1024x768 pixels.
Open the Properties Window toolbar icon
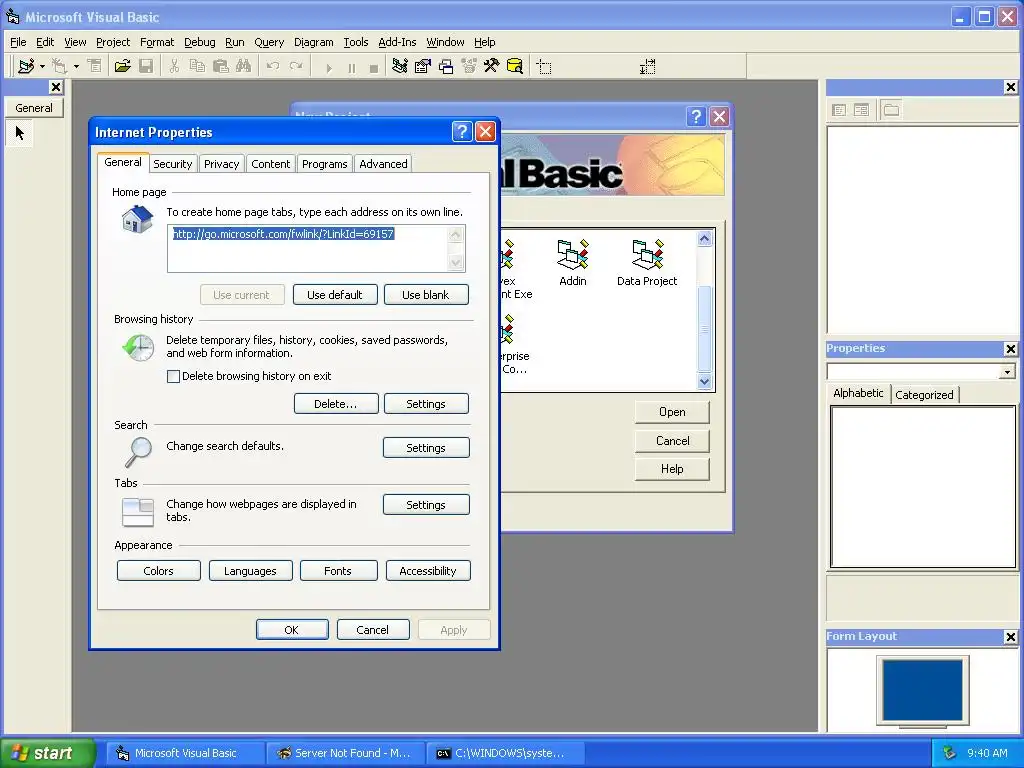423,66
